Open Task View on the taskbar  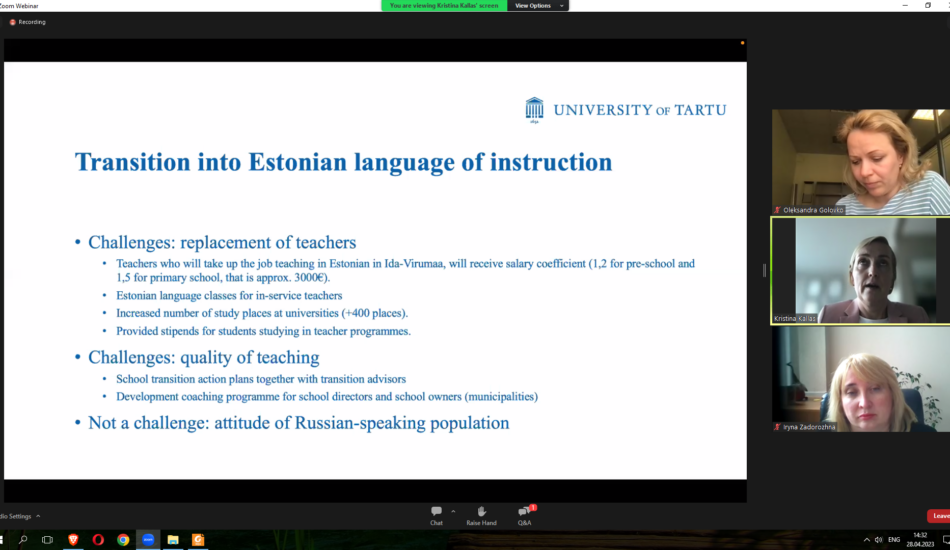coord(47,540)
